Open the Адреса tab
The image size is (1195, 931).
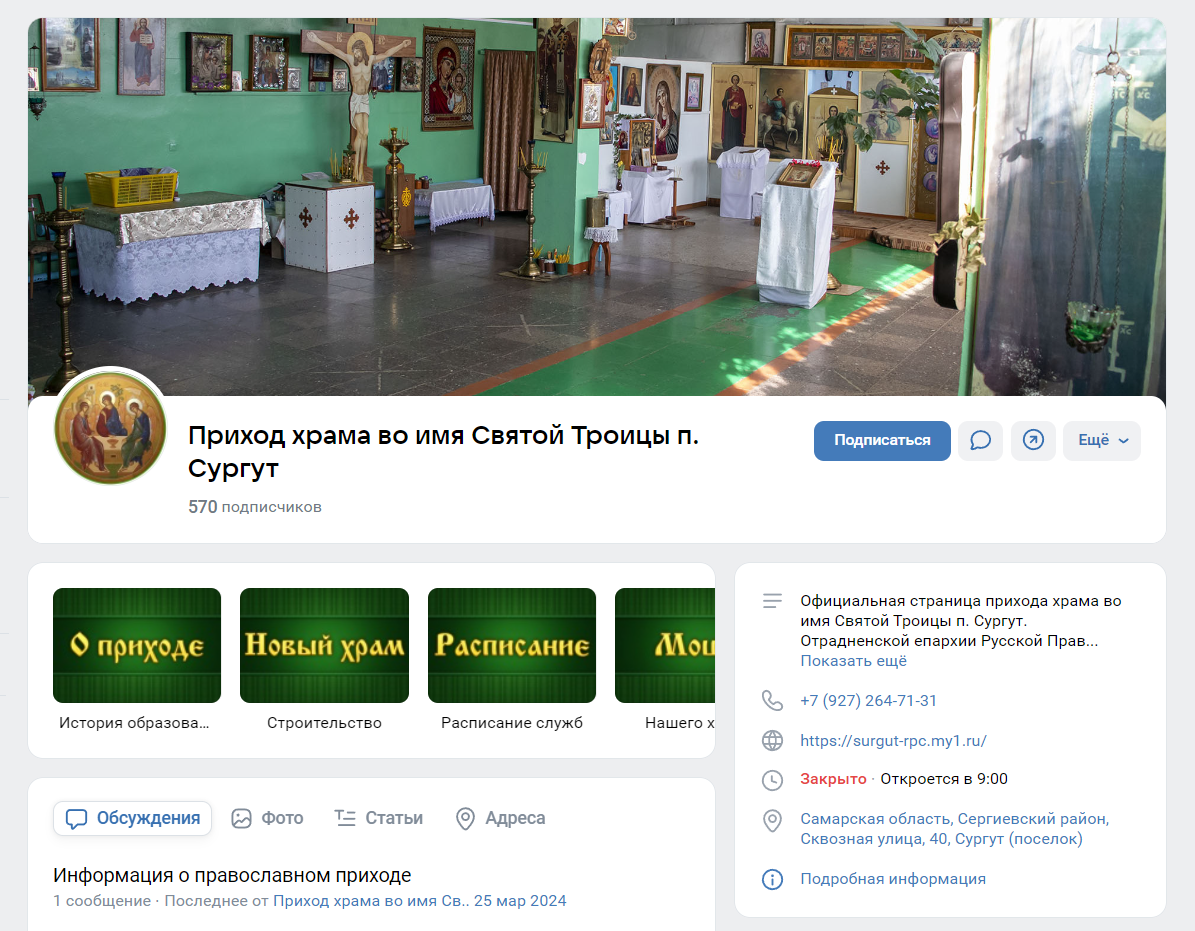(x=500, y=818)
